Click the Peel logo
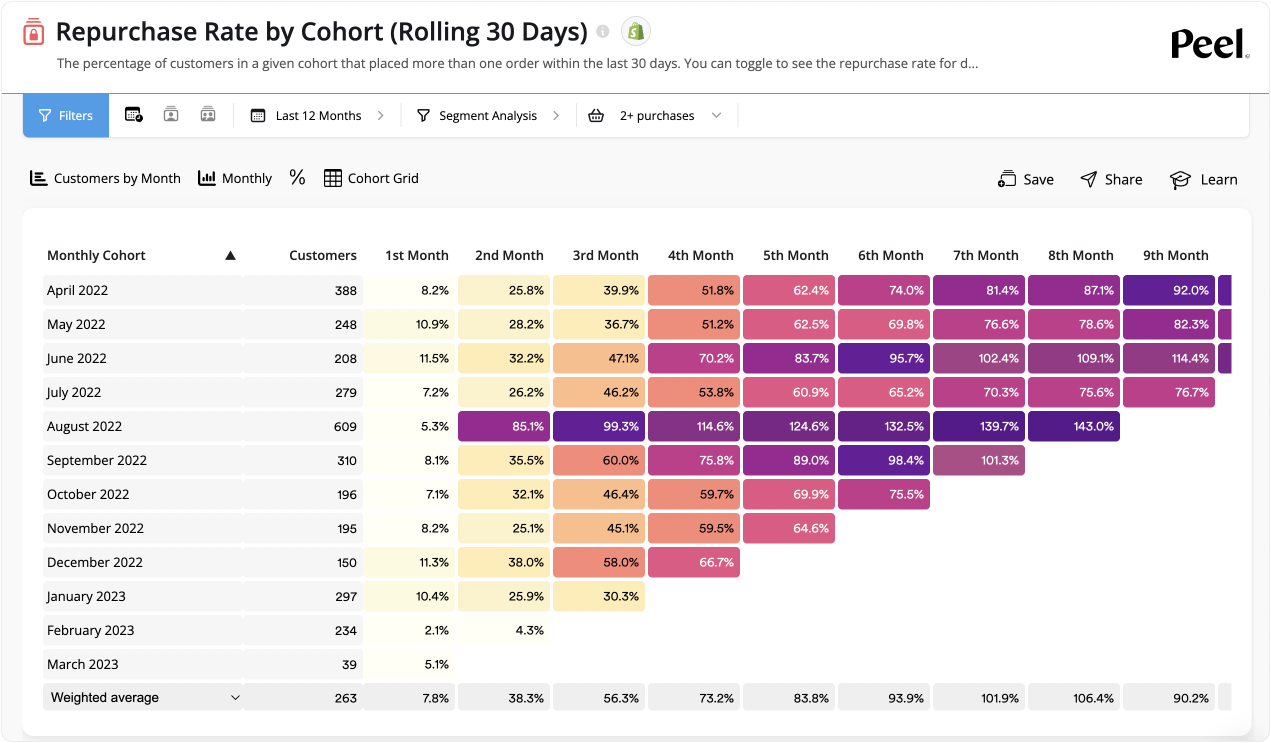Screen dimensions: 1271x743 pos(1208,44)
